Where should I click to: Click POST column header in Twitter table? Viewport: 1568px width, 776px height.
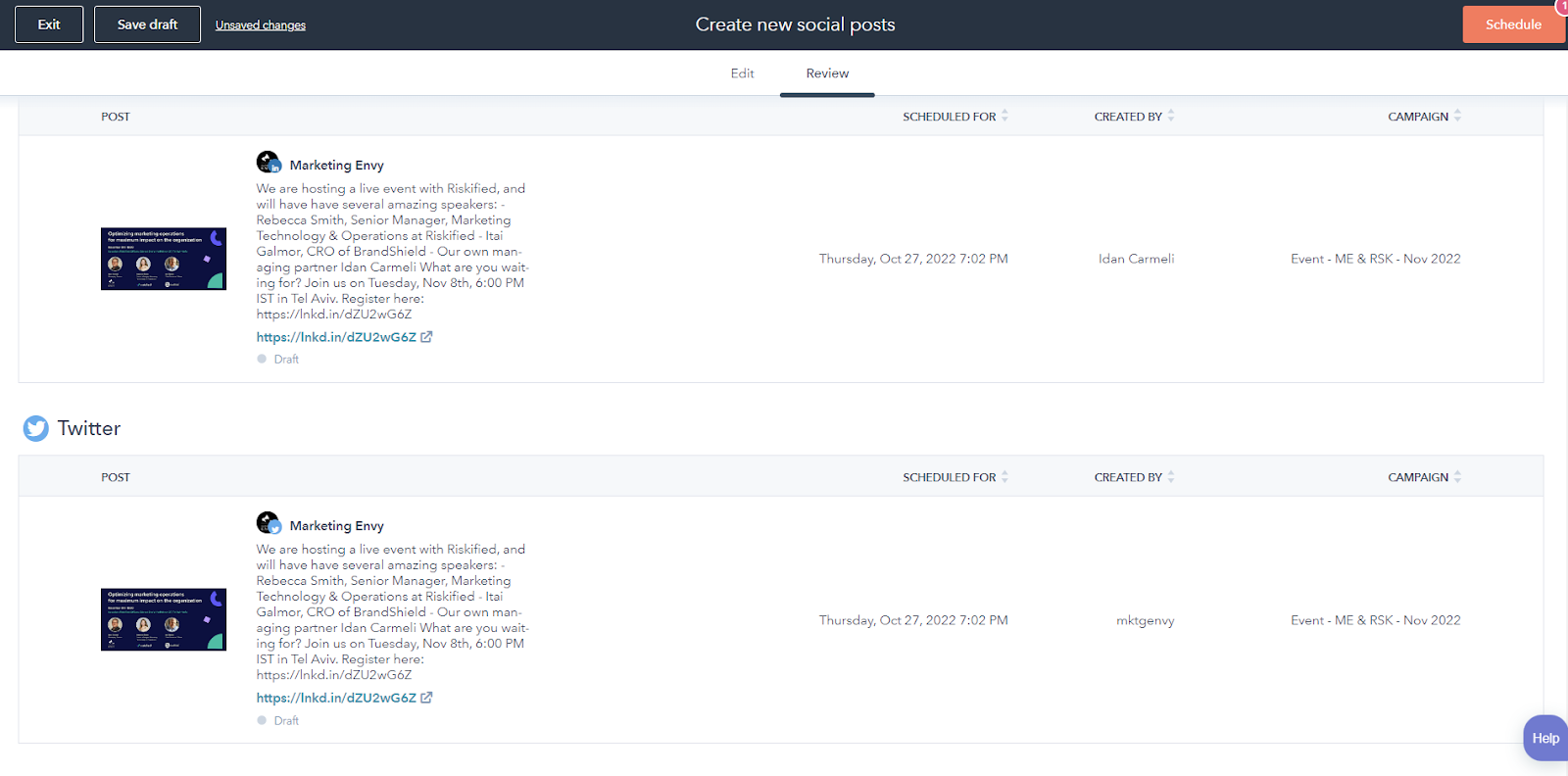[116, 477]
